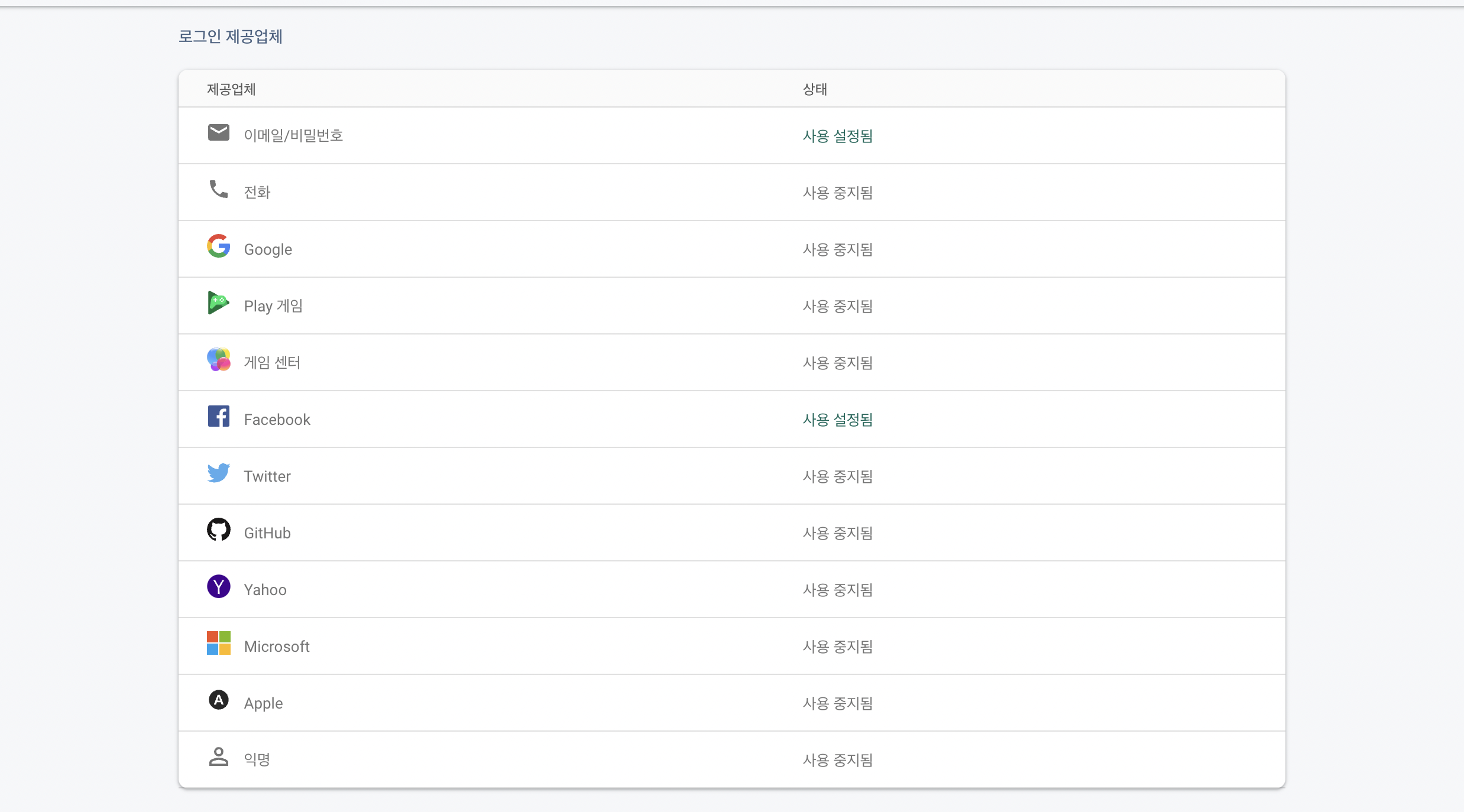
Task: Click the Google logo icon
Action: [x=218, y=246]
